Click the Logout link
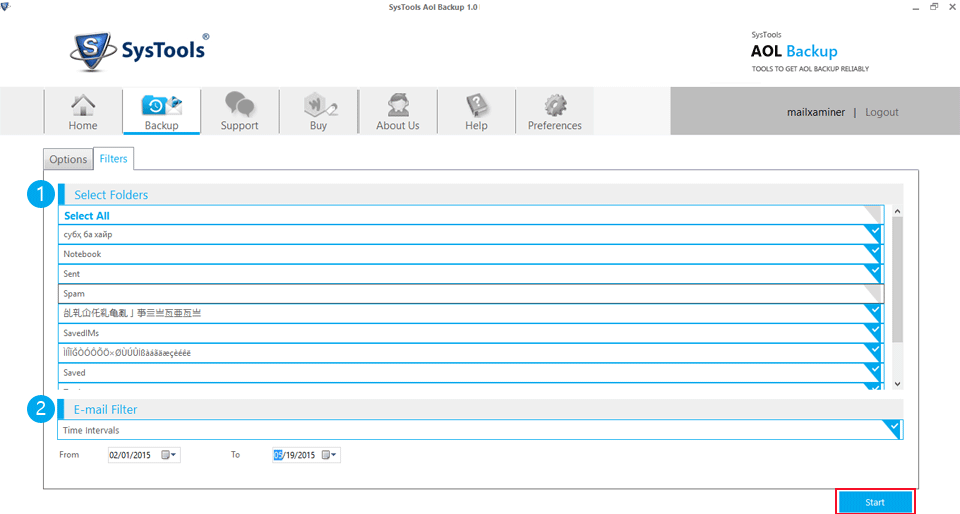This screenshot has width=960, height=514. [882, 112]
